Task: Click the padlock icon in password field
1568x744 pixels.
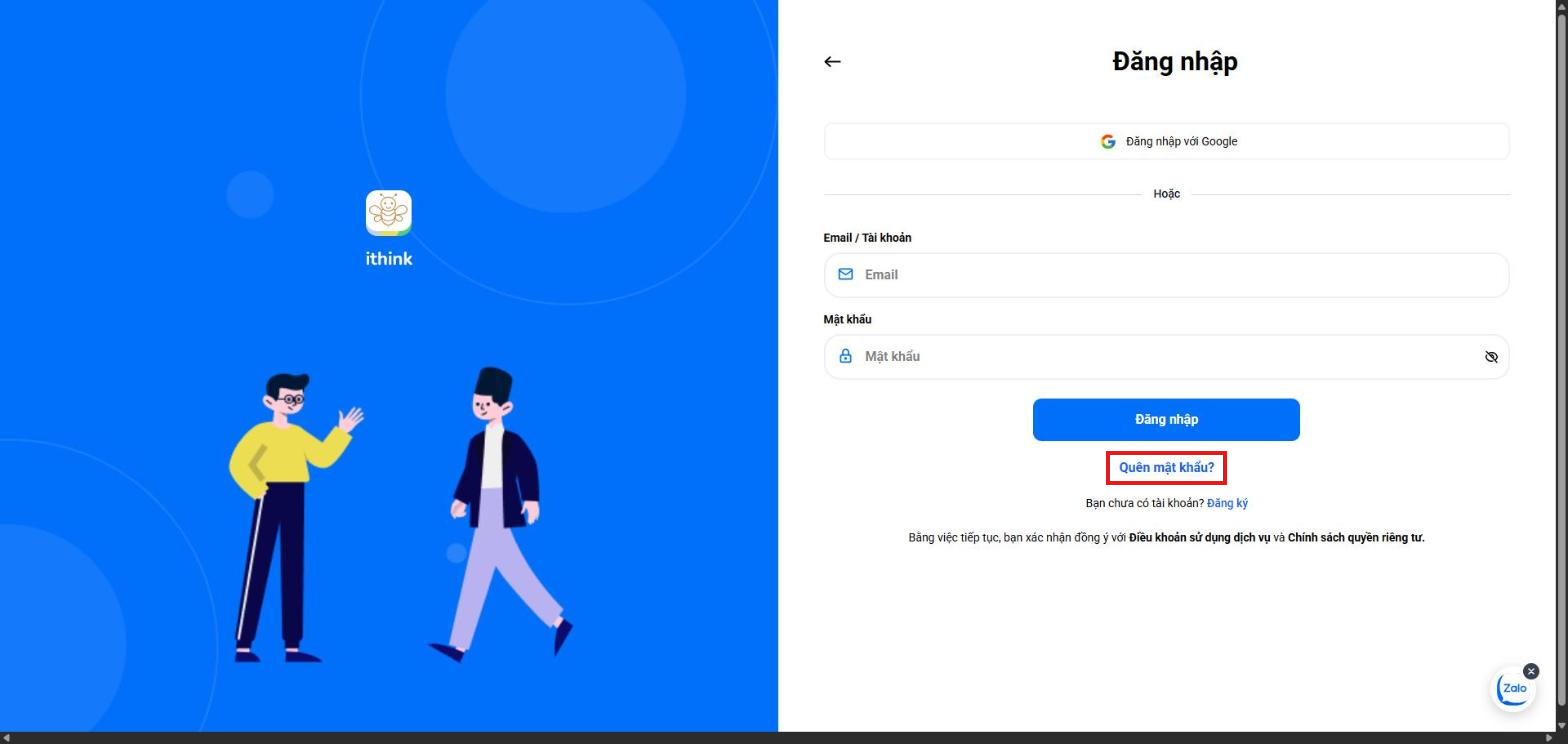Action: pyautogui.click(x=846, y=356)
